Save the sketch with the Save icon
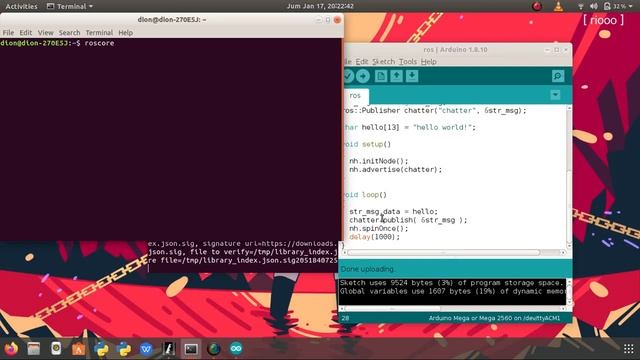The width and height of the screenshot is (640, 360). [412, 76]
